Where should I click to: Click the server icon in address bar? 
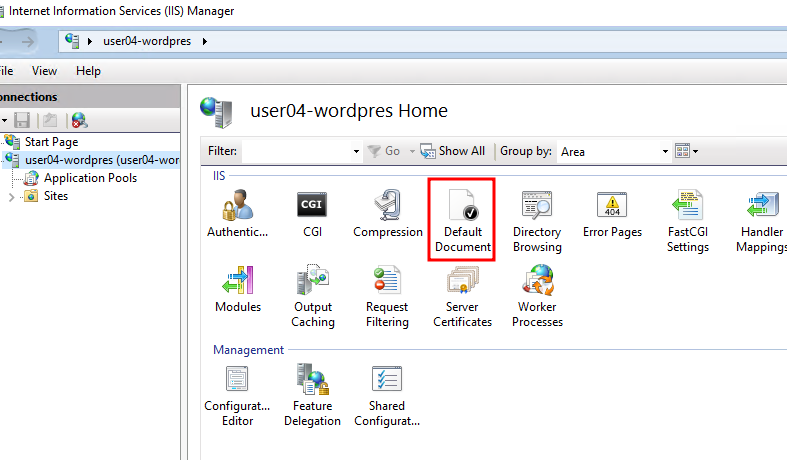(72, 41)
